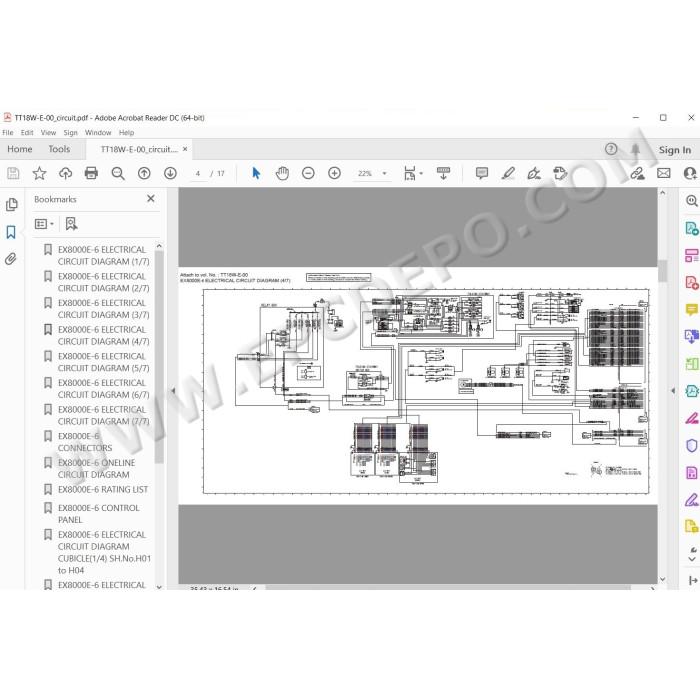Open the Find text magnifier
Viewport: 700px width, 700px height.
coord(118,173)
